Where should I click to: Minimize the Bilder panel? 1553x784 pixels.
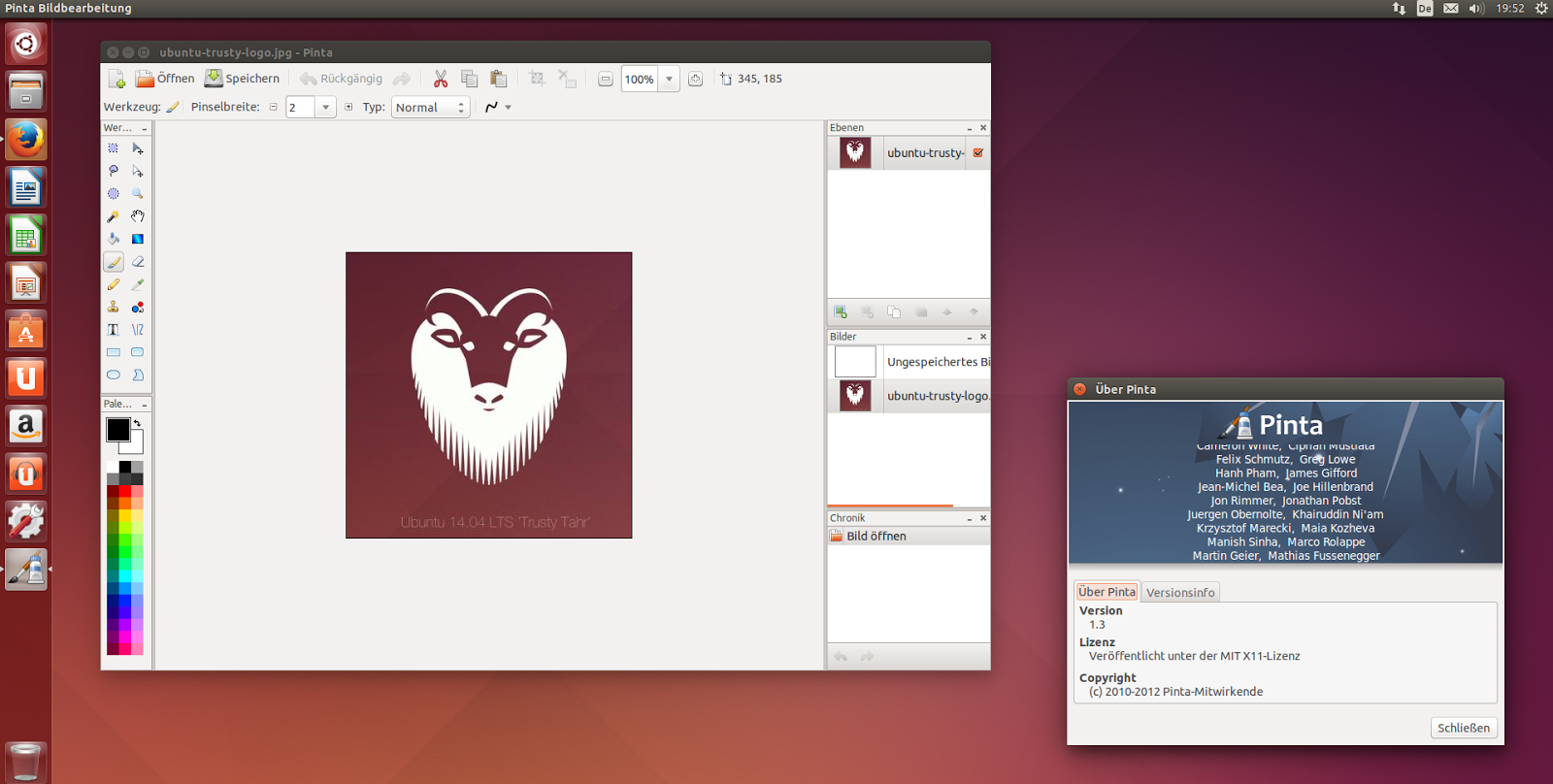point(970,337)
